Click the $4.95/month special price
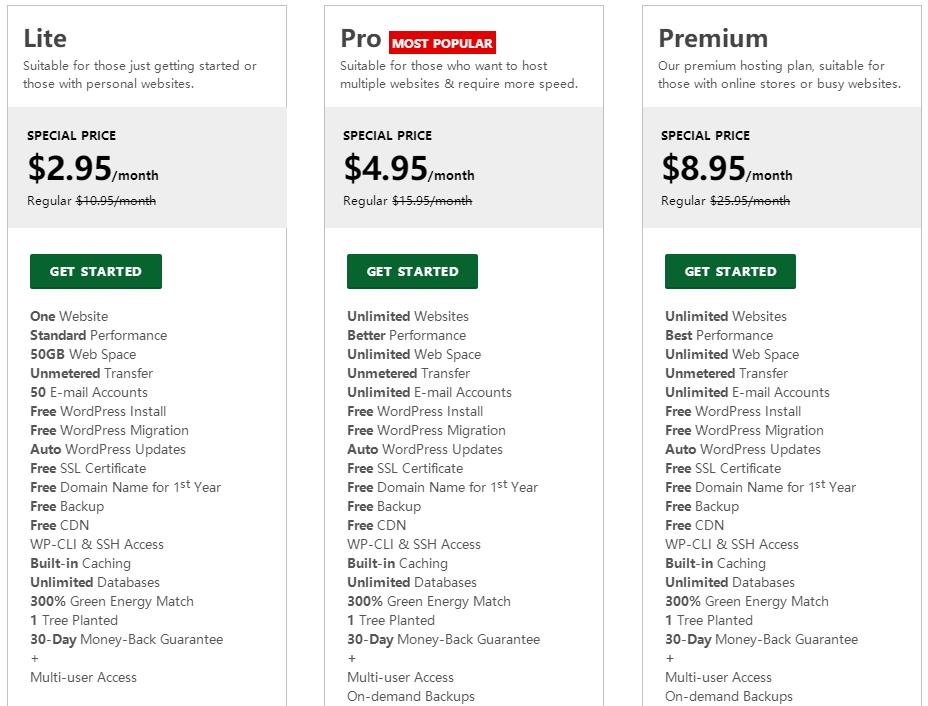928x706 pixels. [409, 169]
